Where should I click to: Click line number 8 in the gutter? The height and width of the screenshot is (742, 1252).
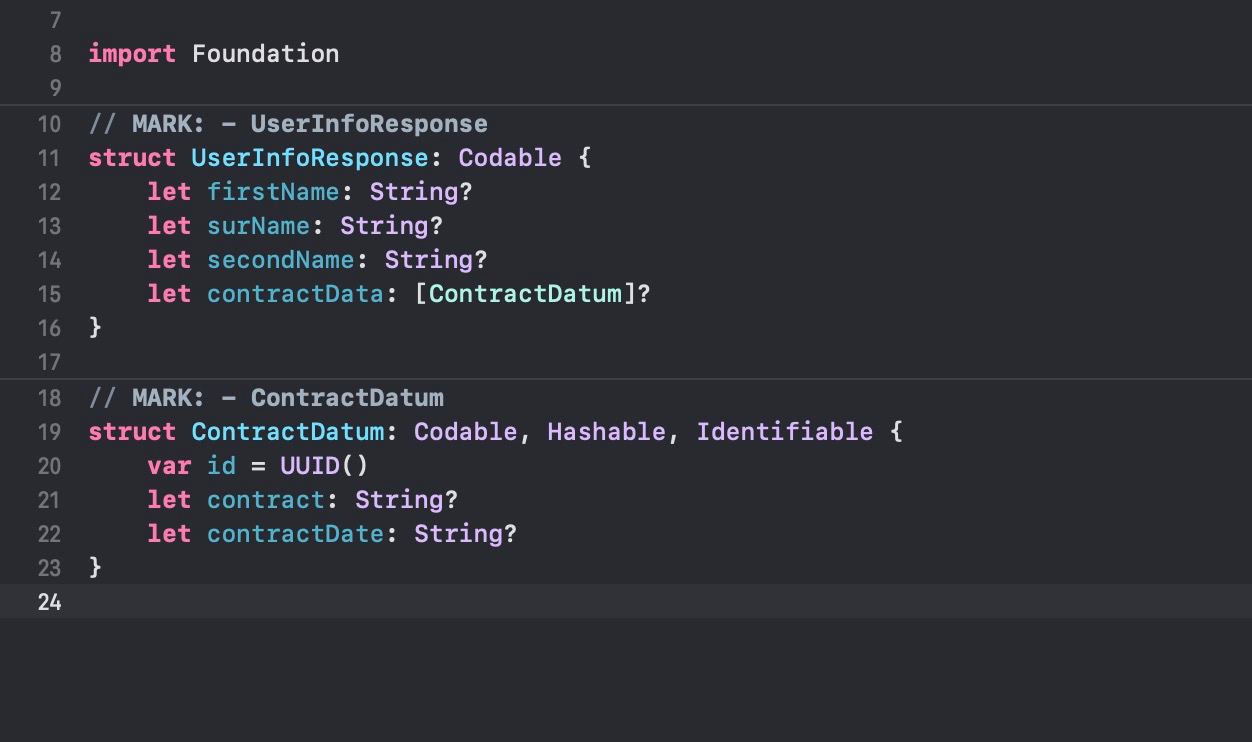coord(55,54)
